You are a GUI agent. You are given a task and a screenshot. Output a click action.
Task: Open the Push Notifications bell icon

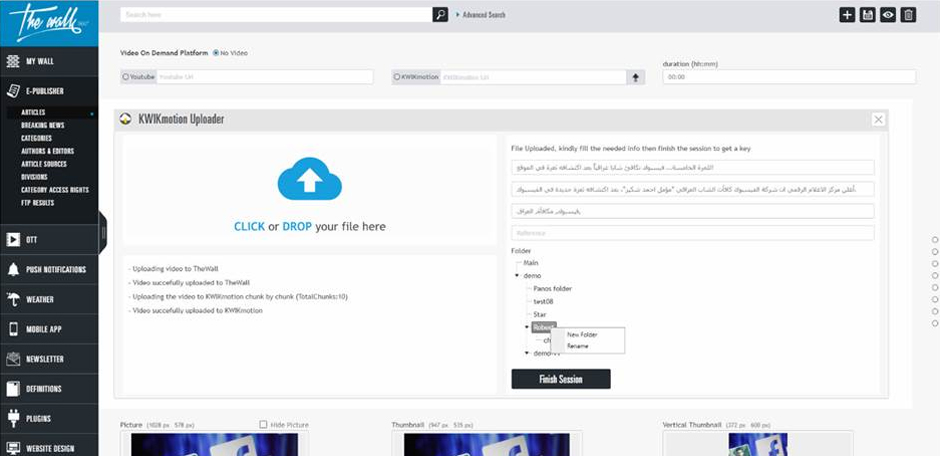pyautogui.click(x=13, y=270)
